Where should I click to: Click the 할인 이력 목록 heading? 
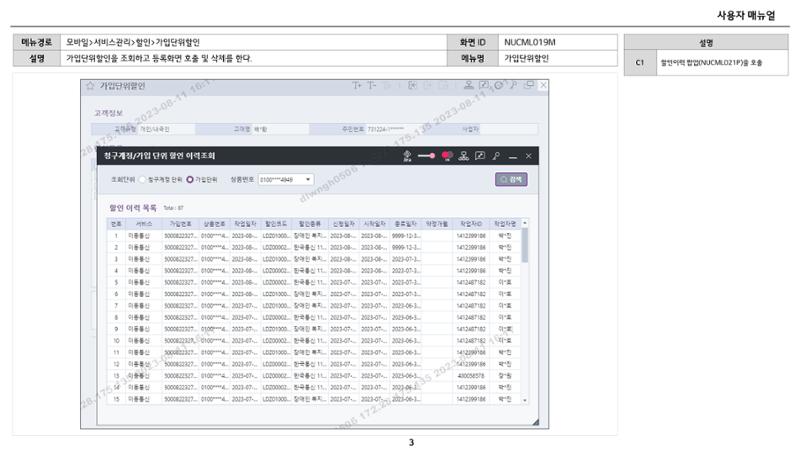133,208
